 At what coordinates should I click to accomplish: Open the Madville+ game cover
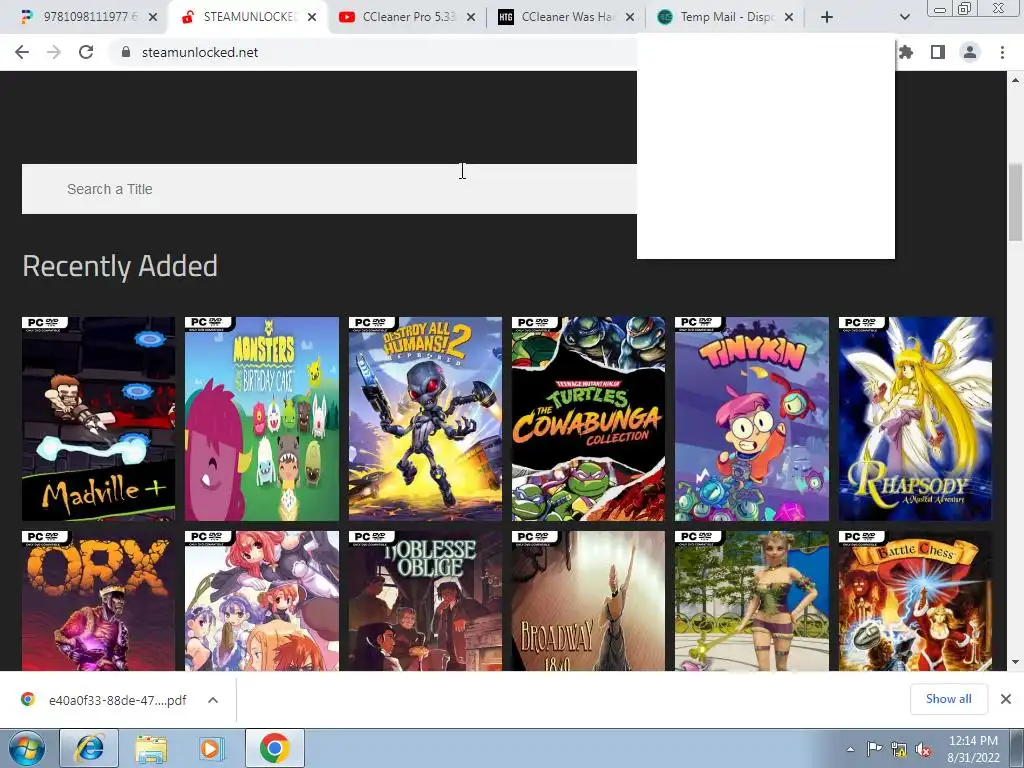coord(99,419)
